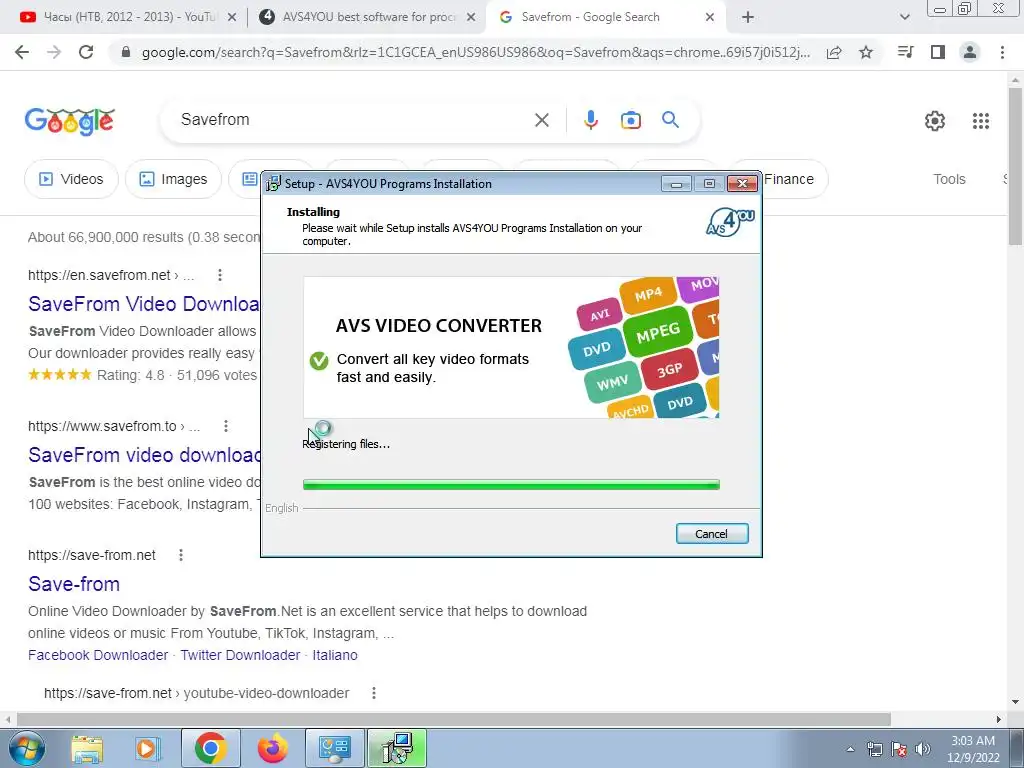Screen dimensions: 1024x768
Task: Open Google settings gear
Action: (935, 121)
